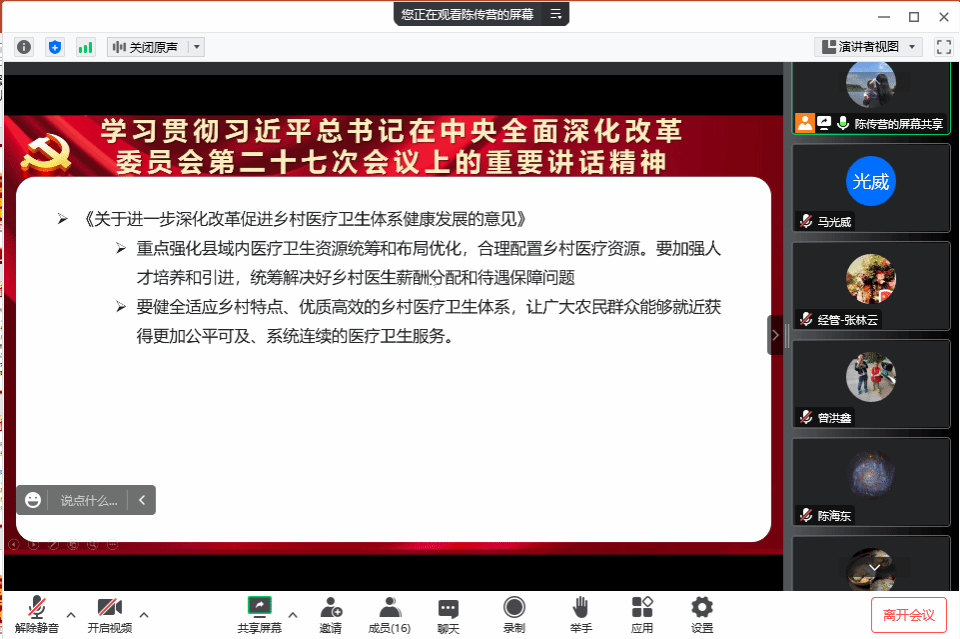Click the 说点什么 chat input box

[88, 500]
